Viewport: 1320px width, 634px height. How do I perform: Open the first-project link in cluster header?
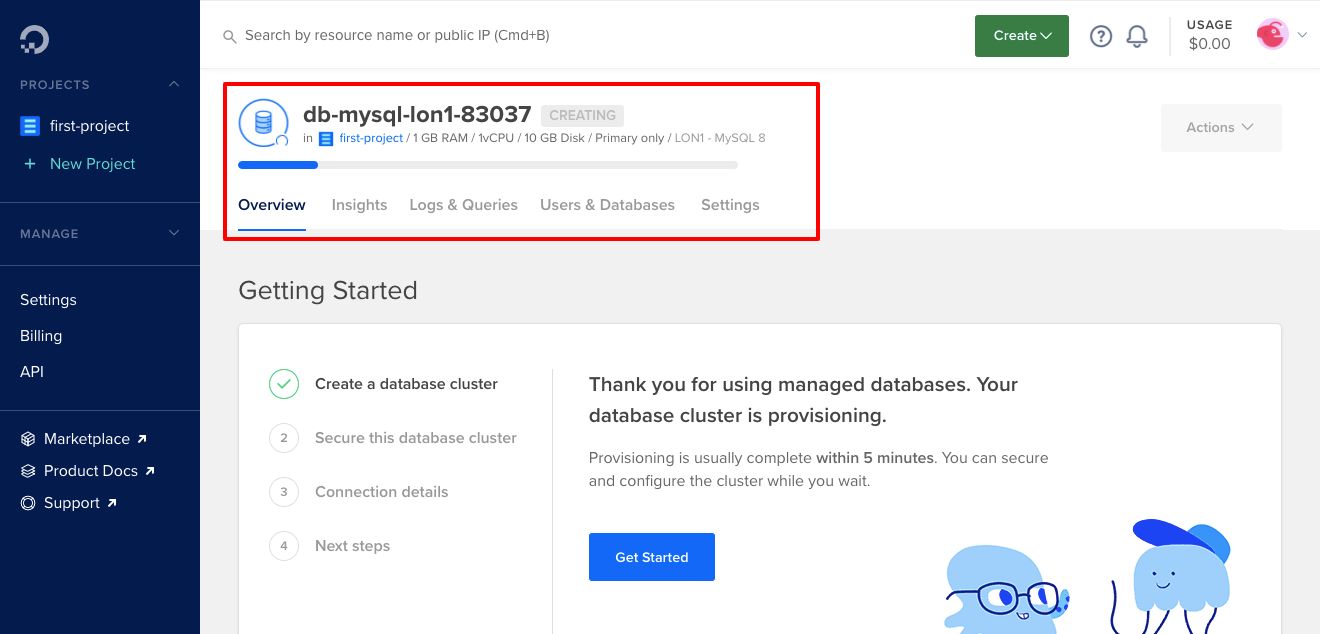pos(371,138)
